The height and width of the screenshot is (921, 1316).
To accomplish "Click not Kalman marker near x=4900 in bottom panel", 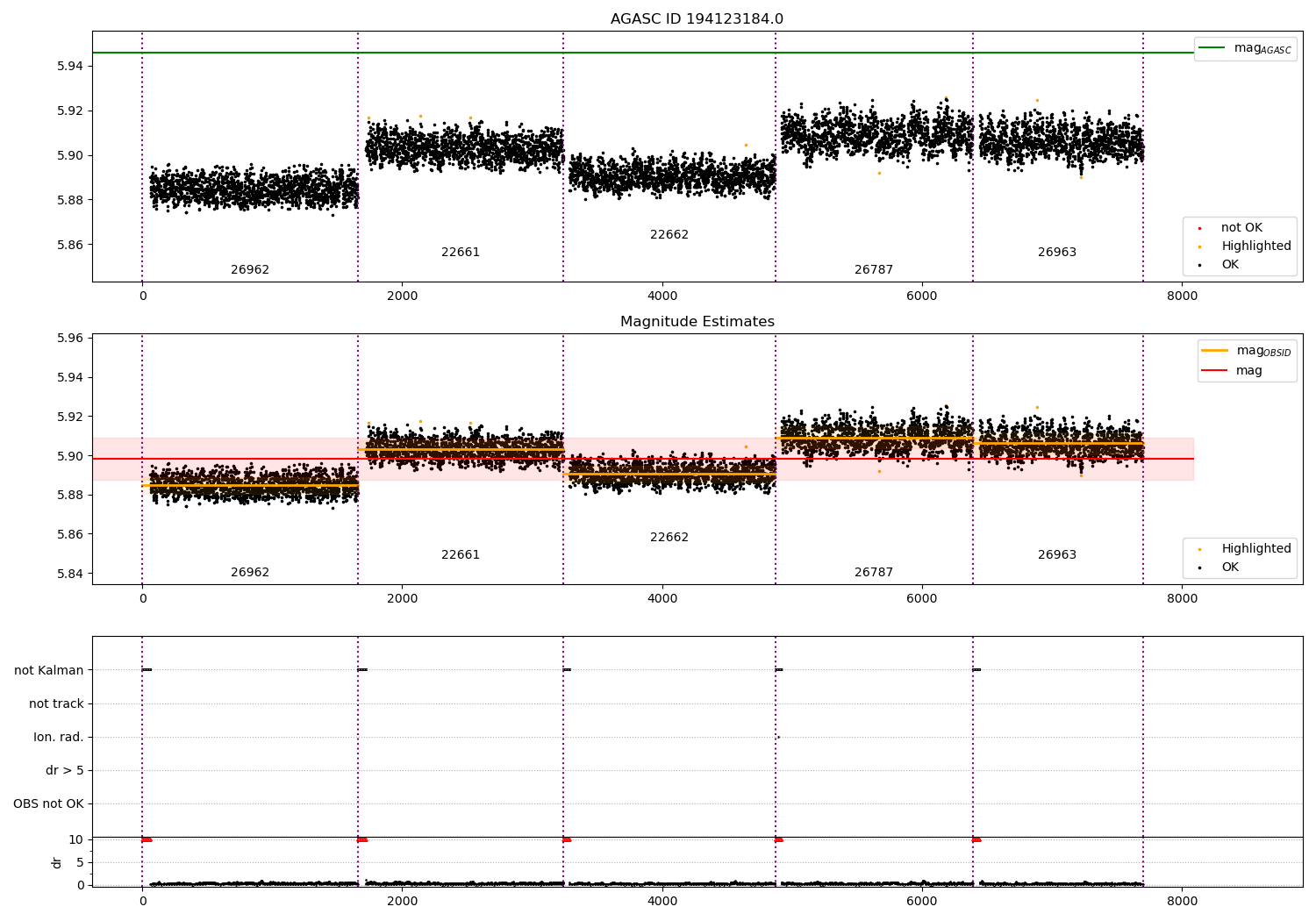I will 779,670.
